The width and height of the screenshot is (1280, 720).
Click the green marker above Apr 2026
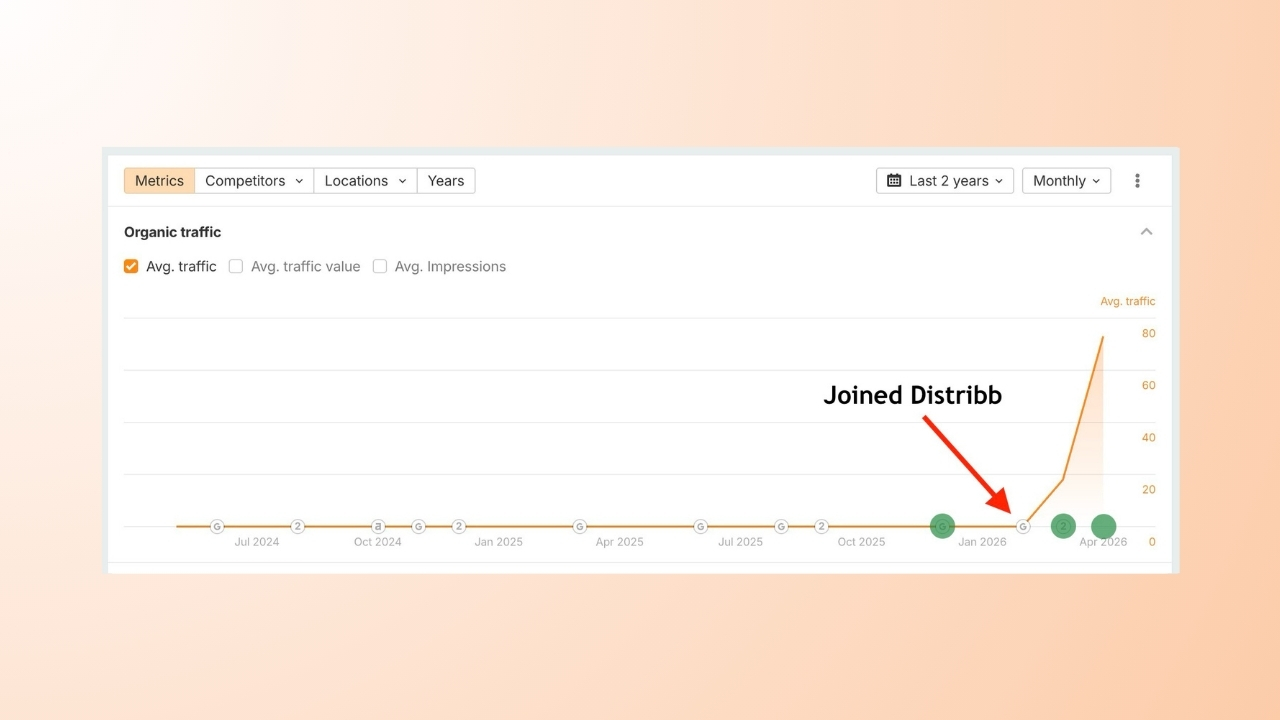[1103, 526]
